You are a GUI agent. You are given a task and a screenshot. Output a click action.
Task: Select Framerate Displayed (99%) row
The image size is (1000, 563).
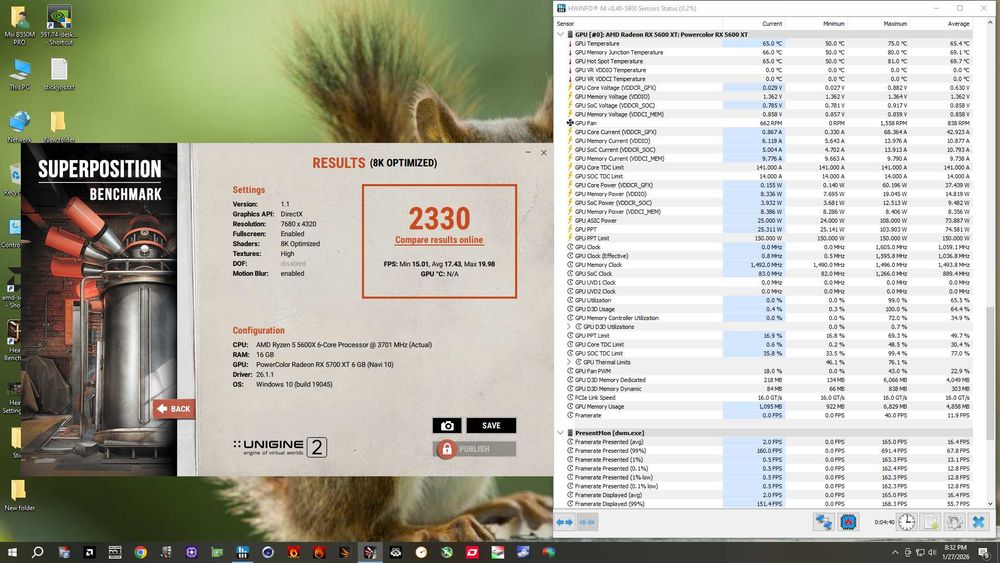click(770, 504)
